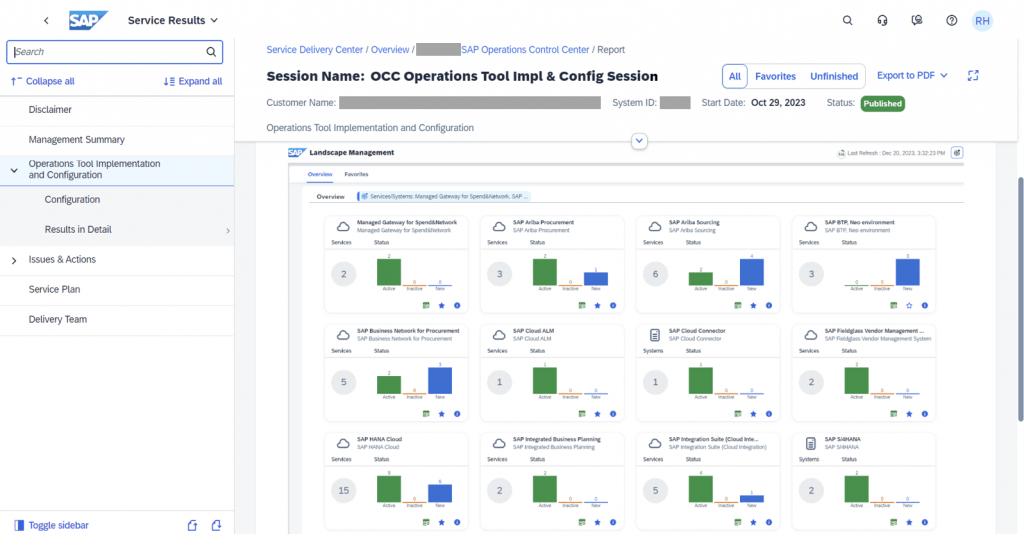Click the favorite star on Managed Gateway card
The width and height of the screenshot is (1024, 550).
(441, 306)
